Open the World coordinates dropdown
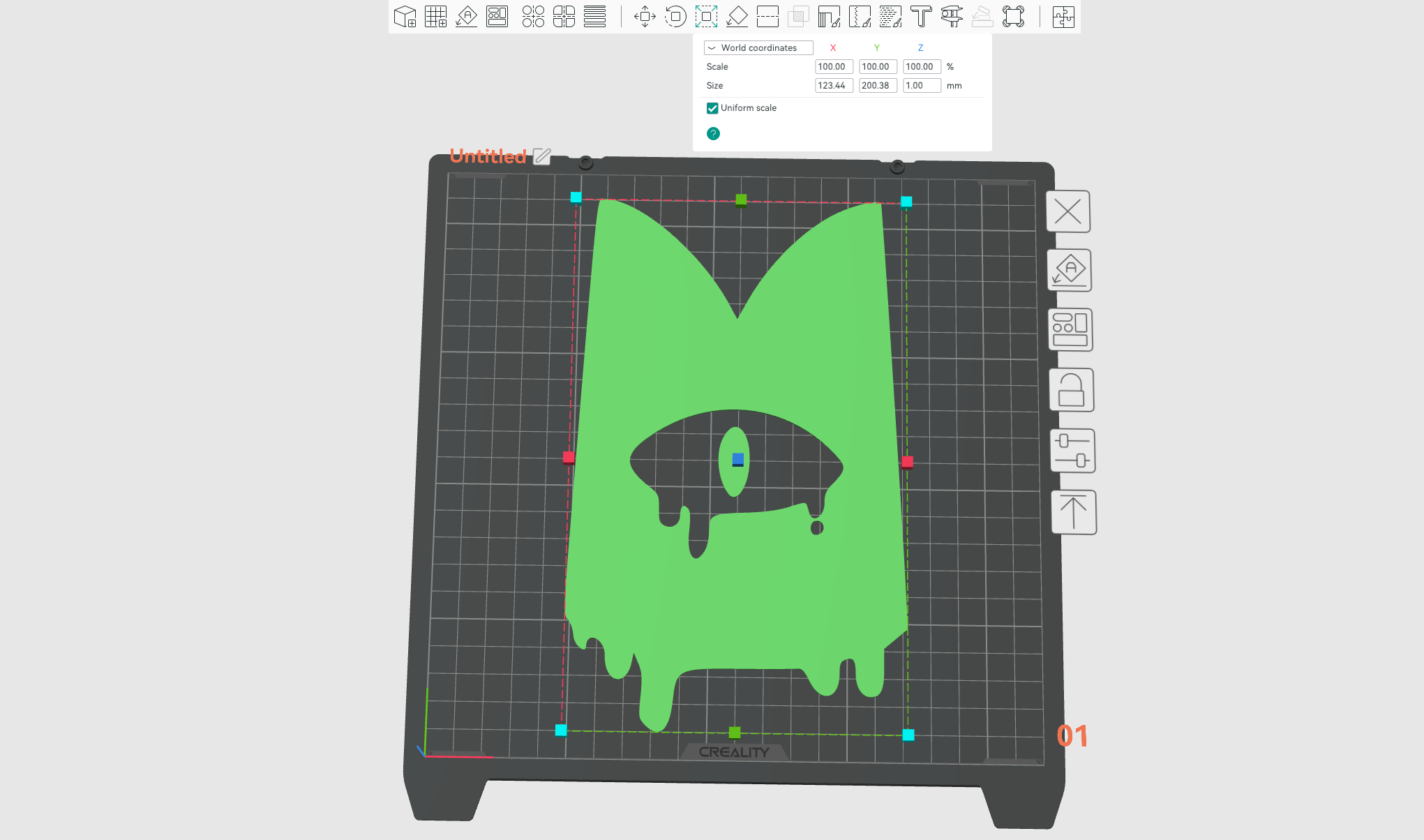Screen dimensions: 1424x840 [x=758, y=47]
